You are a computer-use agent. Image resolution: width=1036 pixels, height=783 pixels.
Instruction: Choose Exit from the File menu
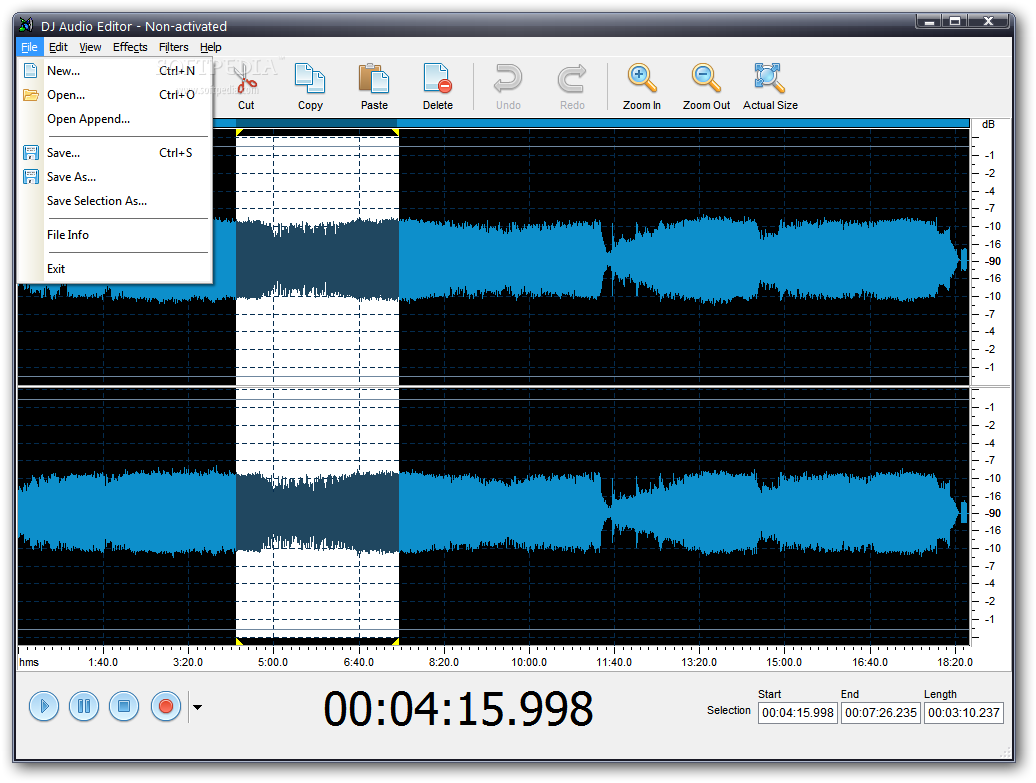point(115,269)
